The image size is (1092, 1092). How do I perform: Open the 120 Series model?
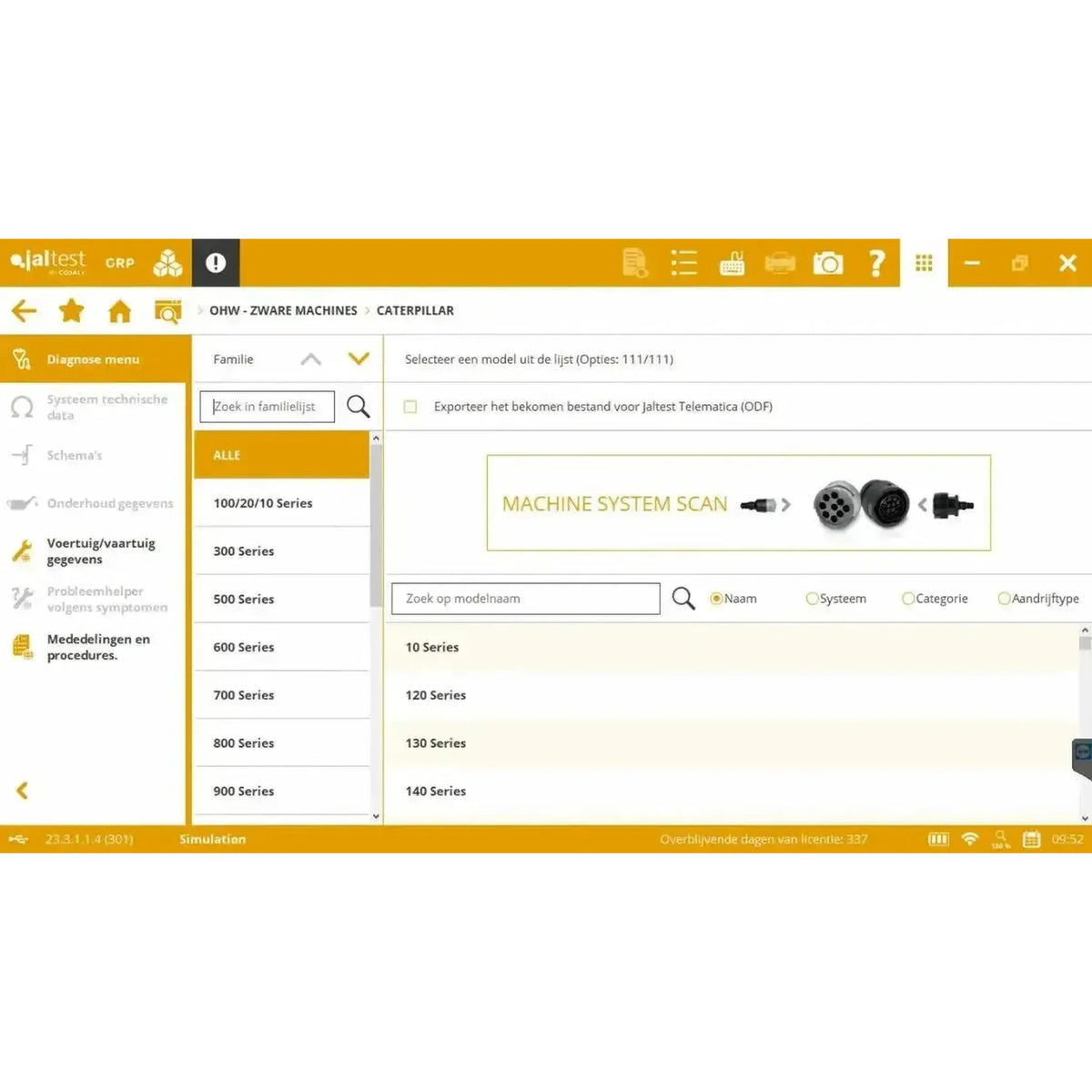click(x=733, y=695)
